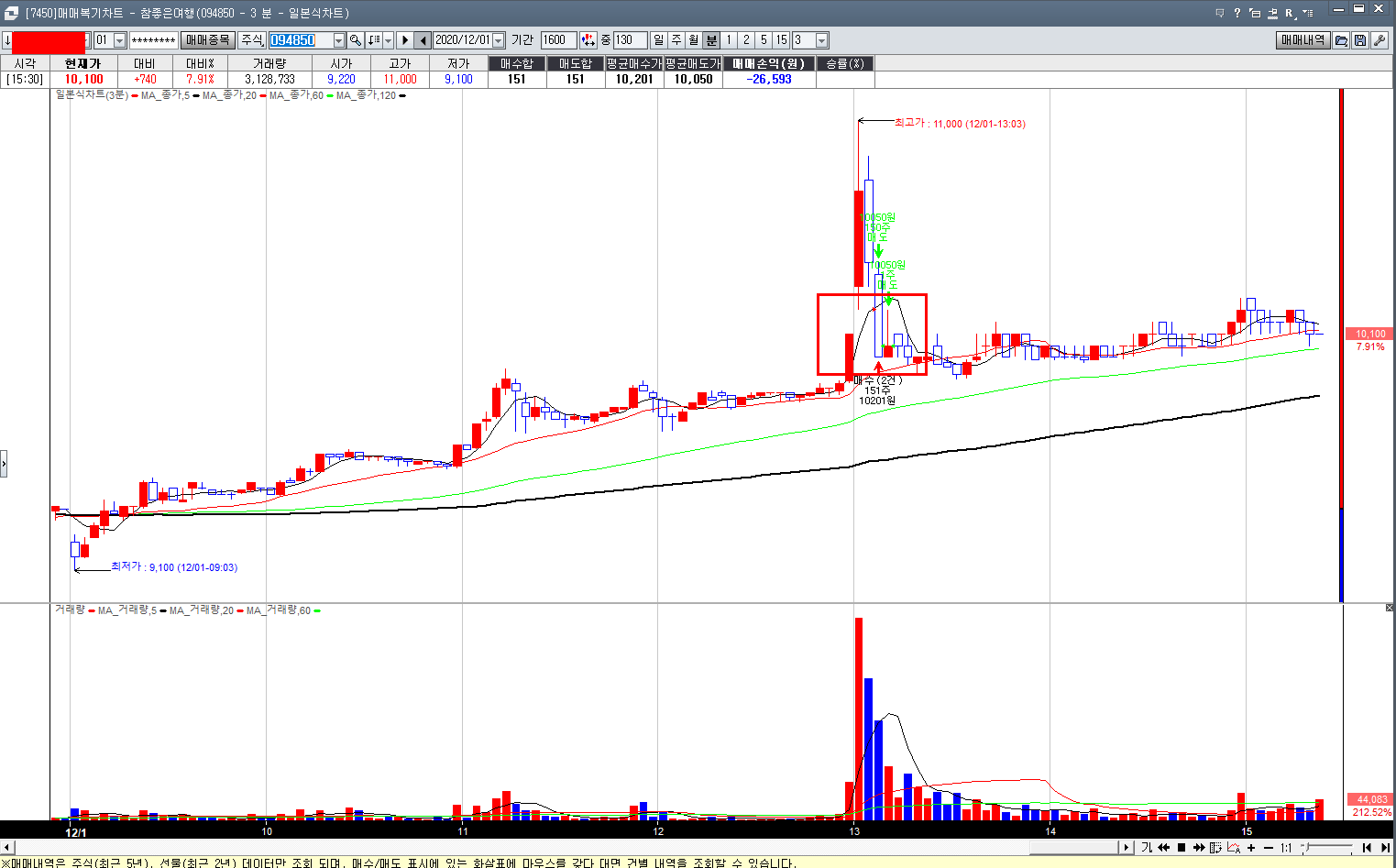Open the minute interval 3 dropdown
The image size is (1396, 868).
pyautogui.click(x=822, y=40)
